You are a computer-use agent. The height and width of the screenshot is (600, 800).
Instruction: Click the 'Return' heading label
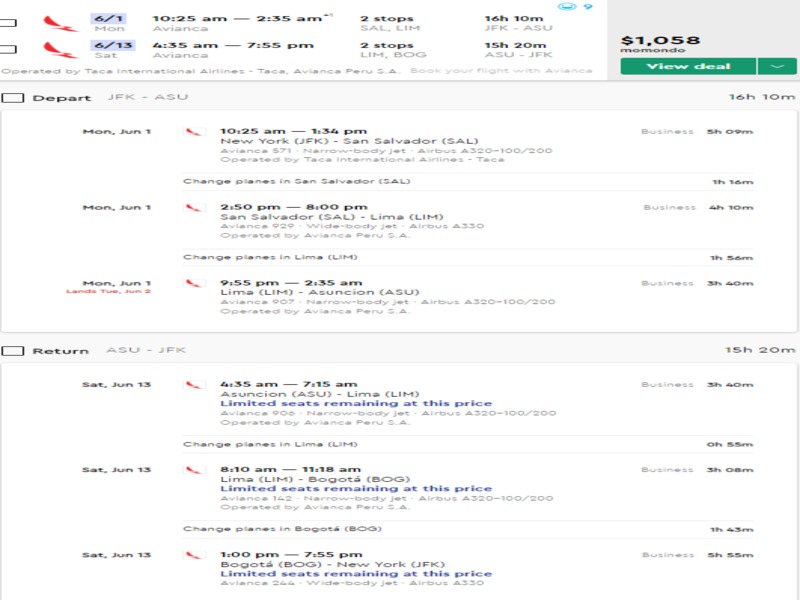[61, 351]
